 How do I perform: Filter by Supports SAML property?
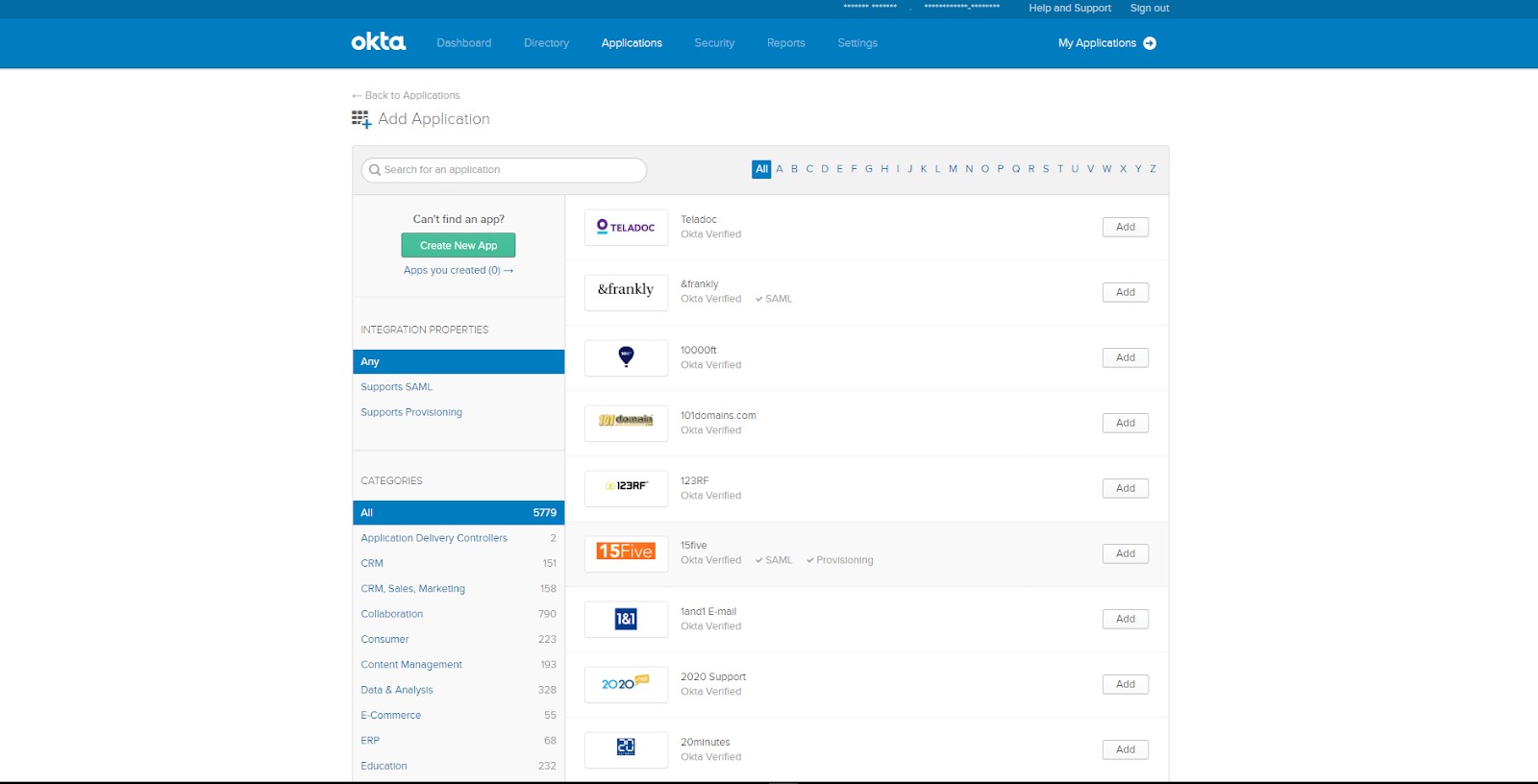click(x=396, y=387)
